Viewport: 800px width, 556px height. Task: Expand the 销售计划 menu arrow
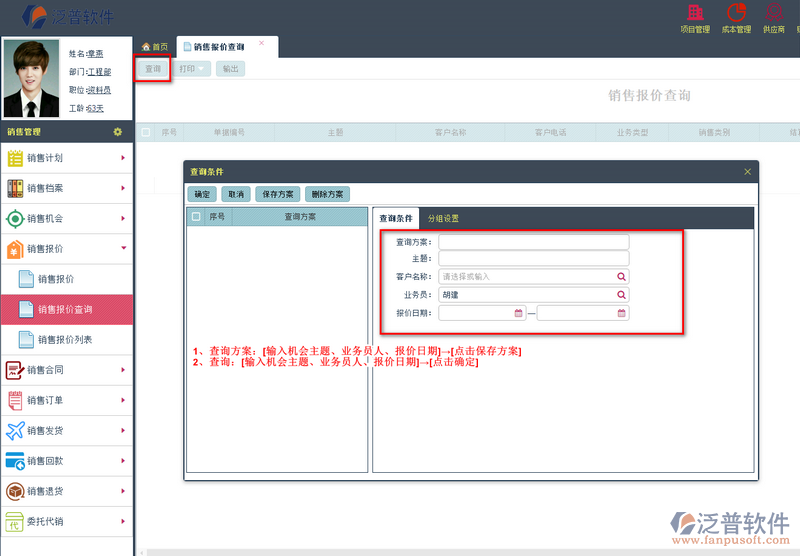click(123, 158)
